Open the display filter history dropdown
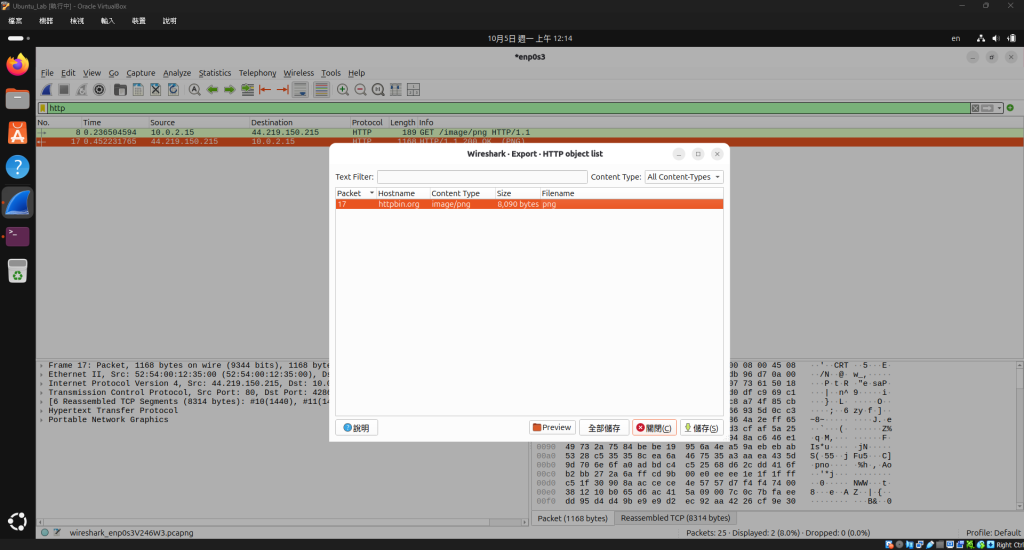1024x550 pixels. coord(999,108)
